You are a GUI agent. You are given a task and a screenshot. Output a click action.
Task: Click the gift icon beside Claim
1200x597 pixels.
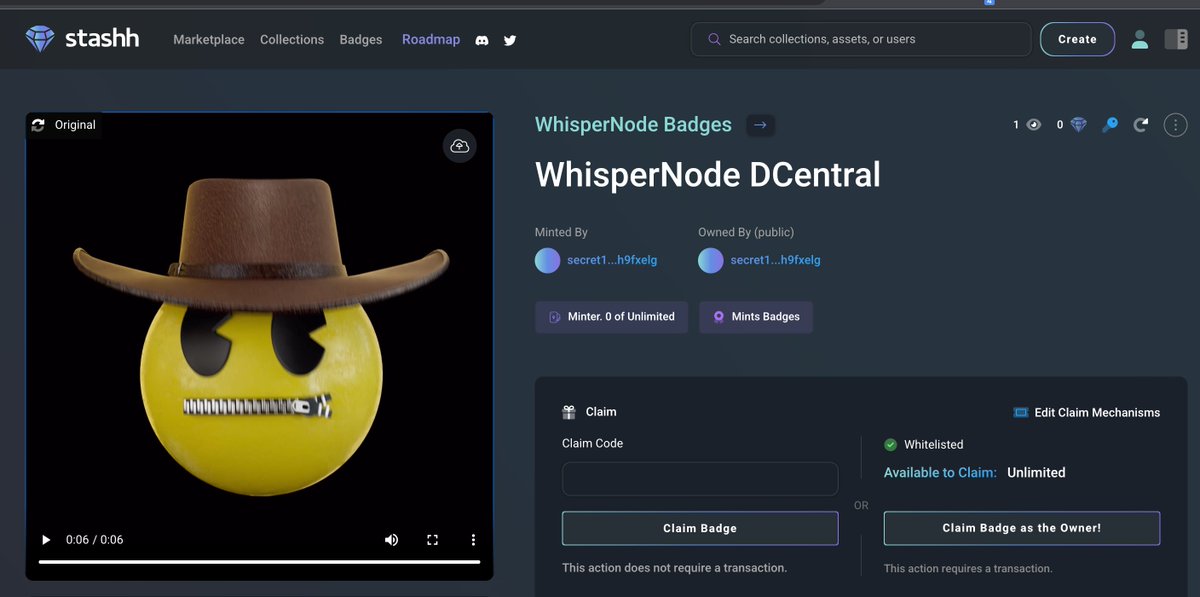tap(569, 412)
